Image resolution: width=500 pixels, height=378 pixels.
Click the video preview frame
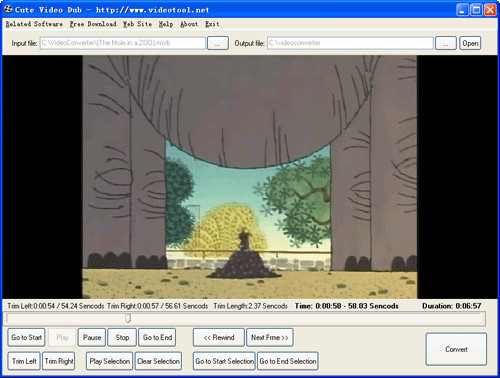pyautogui.click(x=250, y=177)
